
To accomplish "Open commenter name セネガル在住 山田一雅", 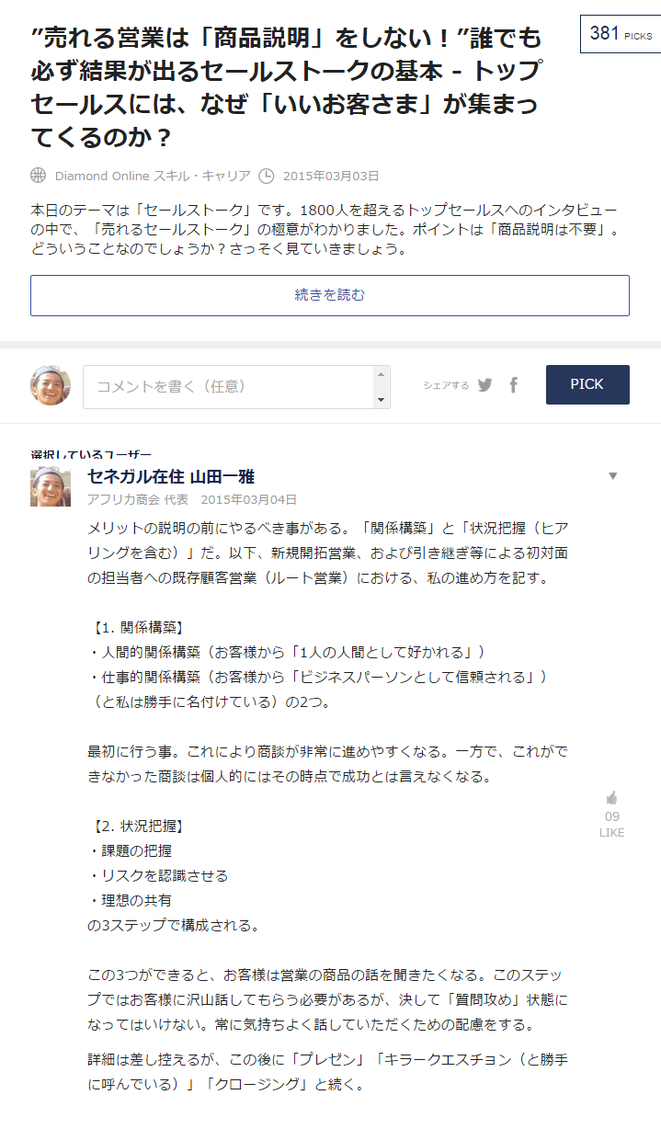I will (171, 477).
